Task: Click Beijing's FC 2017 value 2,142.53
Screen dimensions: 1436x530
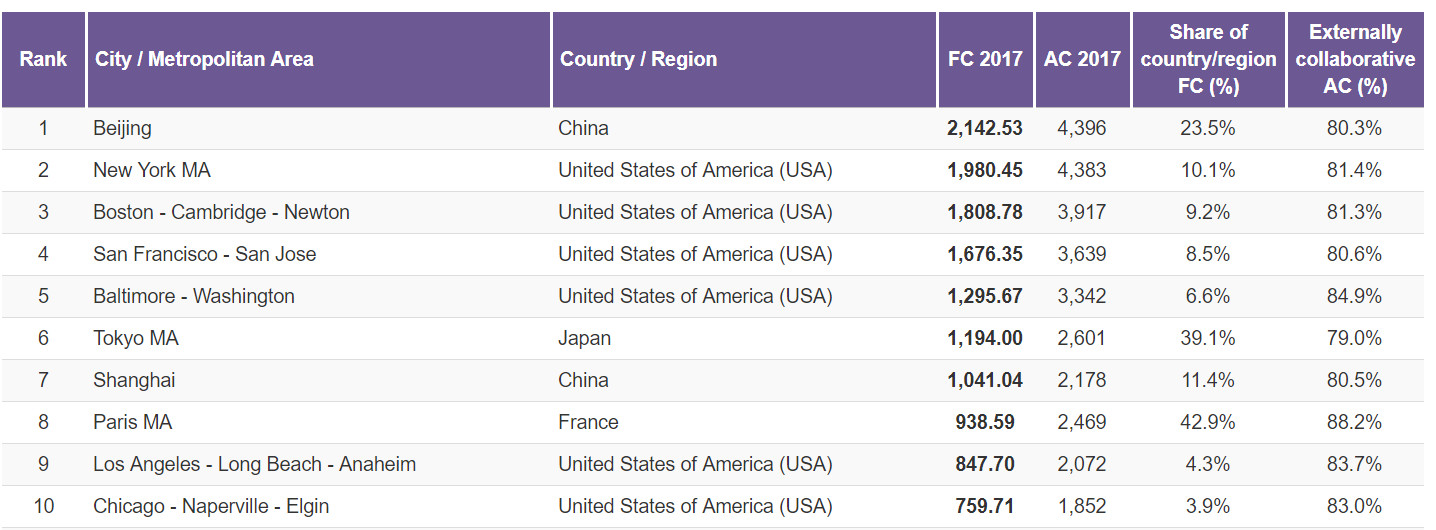Action: pyautogui.click(x=985, y=128)
